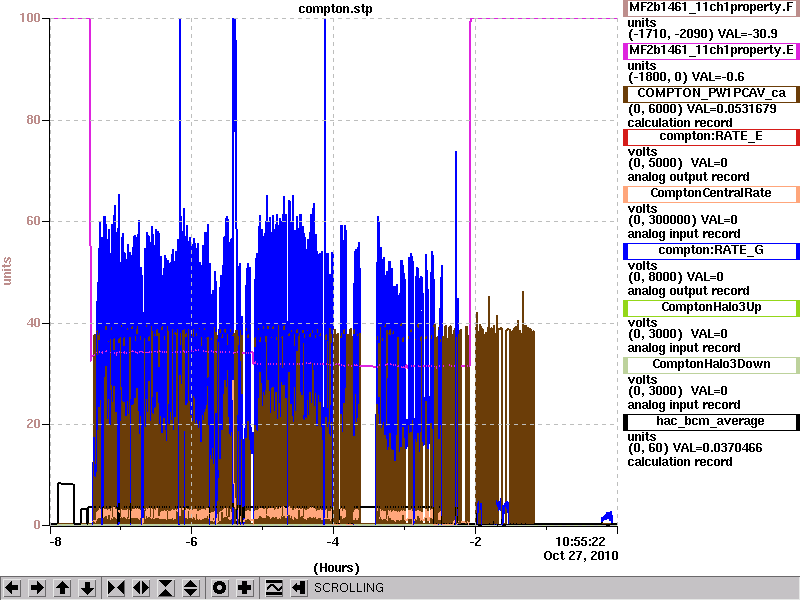Viewport: 800px width, 600px height.
Task: Click the -8 tick label on the time axis
Action: [55, 542]
